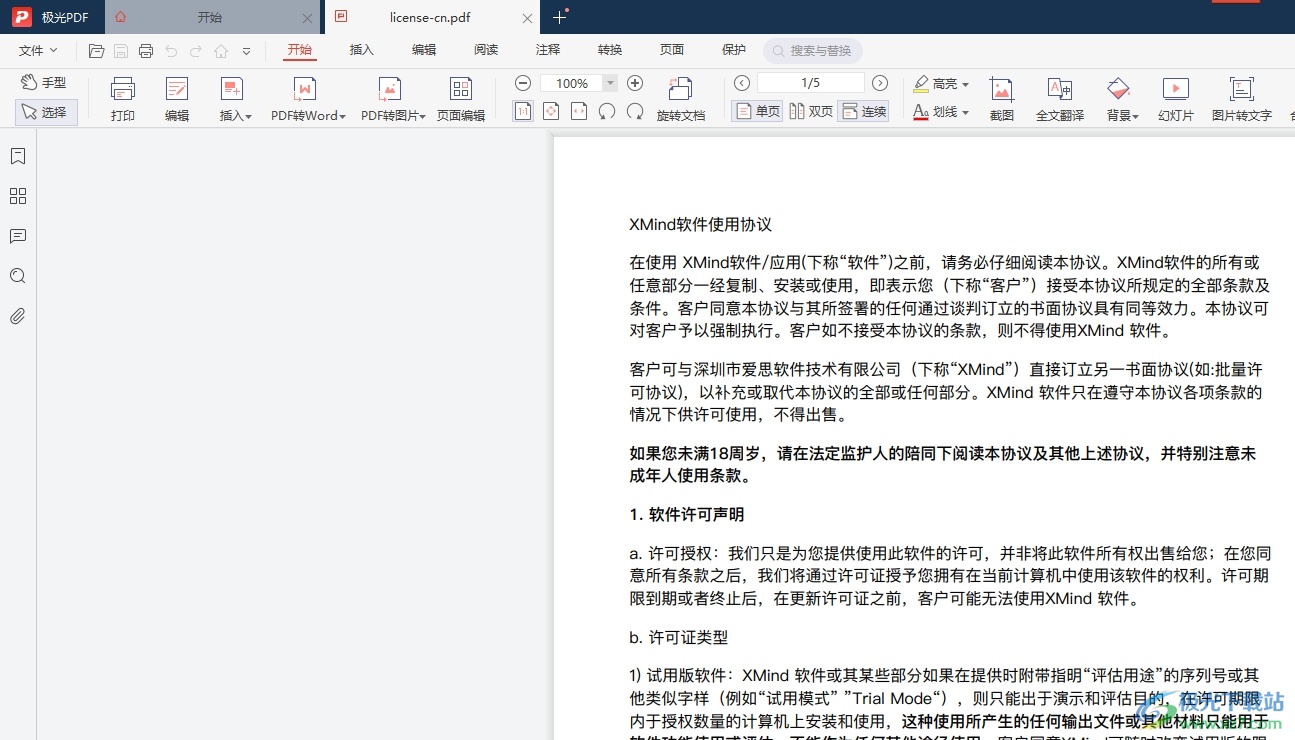The width and height of the screenshot is (1295, 740).
Task: Switch to the 阅读 ribbon tab
Action: click(486, 50)
